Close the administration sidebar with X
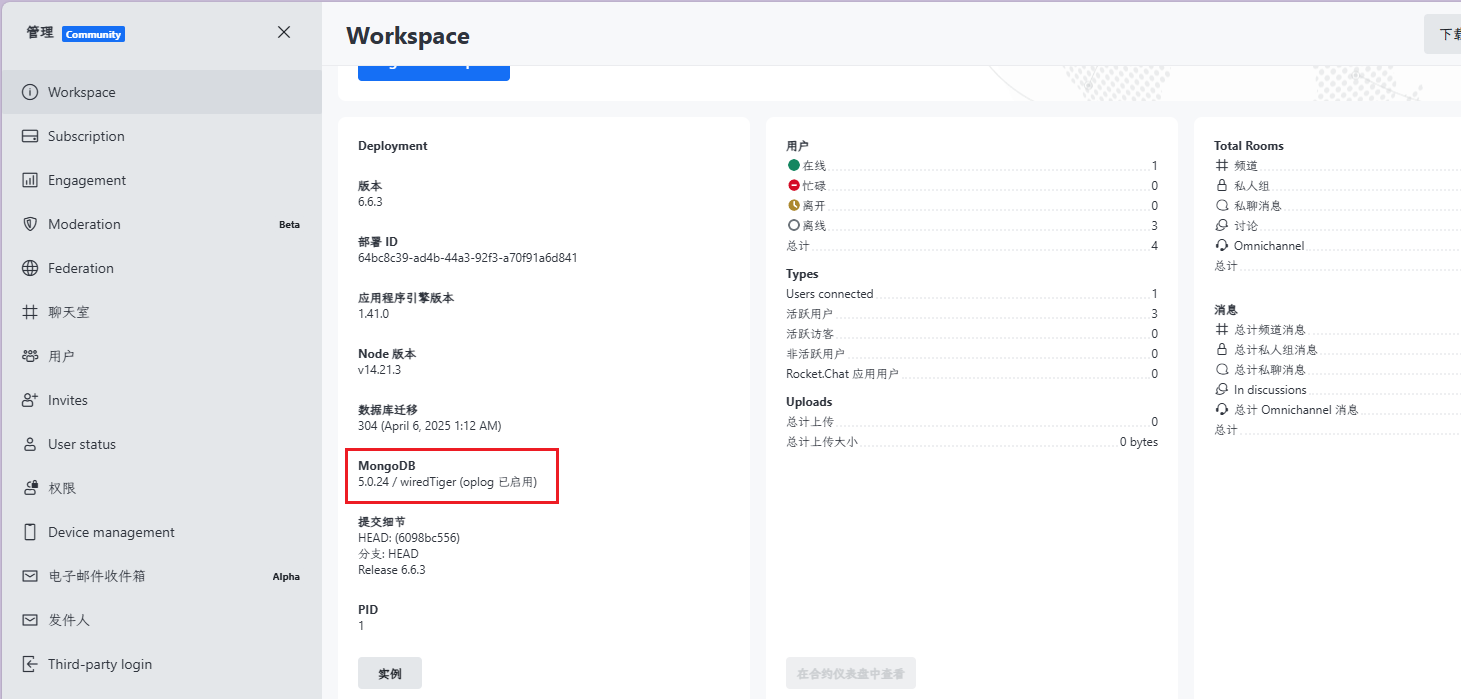This screenshot has width=1461, height=699. pyautogui.click(x=284, y=32)
